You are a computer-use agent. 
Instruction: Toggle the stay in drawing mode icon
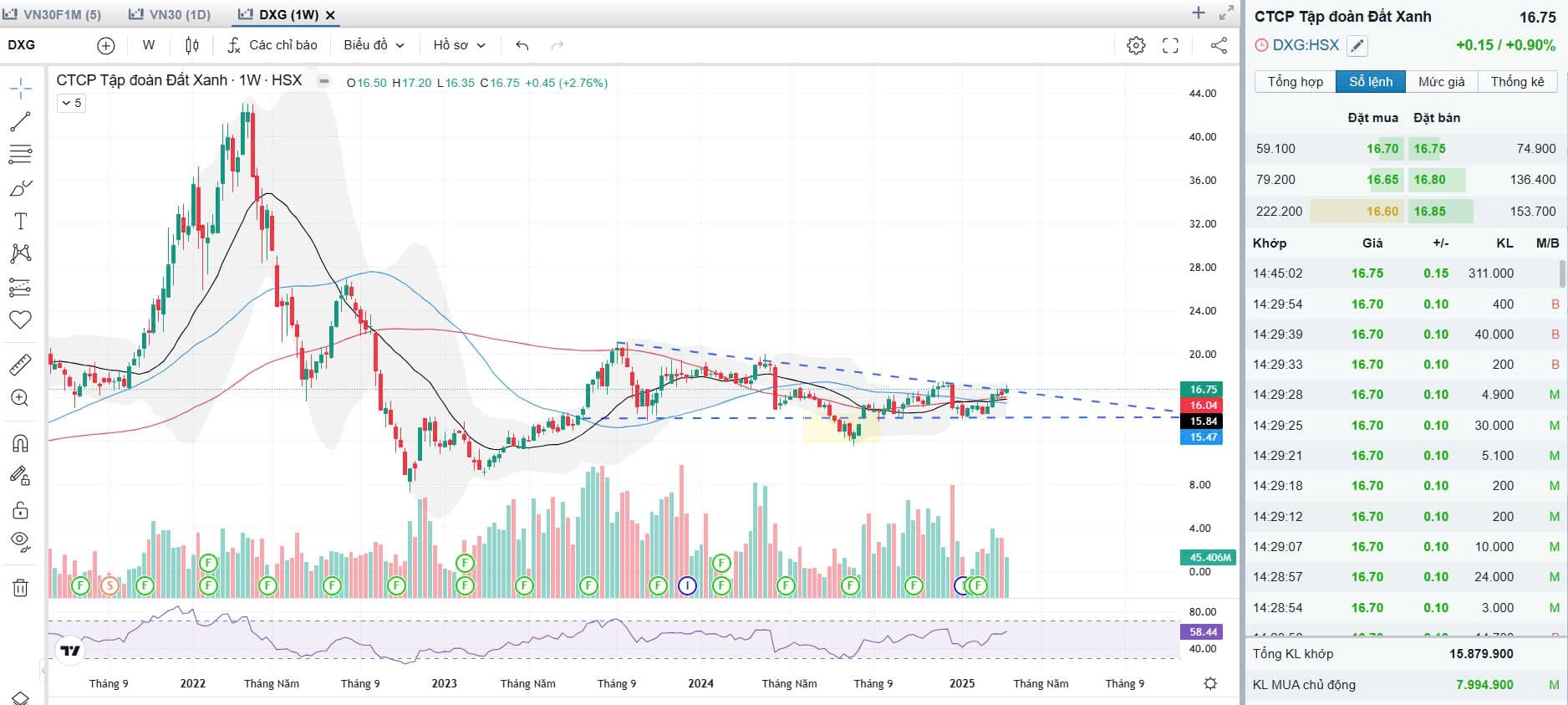click(20, 477)
